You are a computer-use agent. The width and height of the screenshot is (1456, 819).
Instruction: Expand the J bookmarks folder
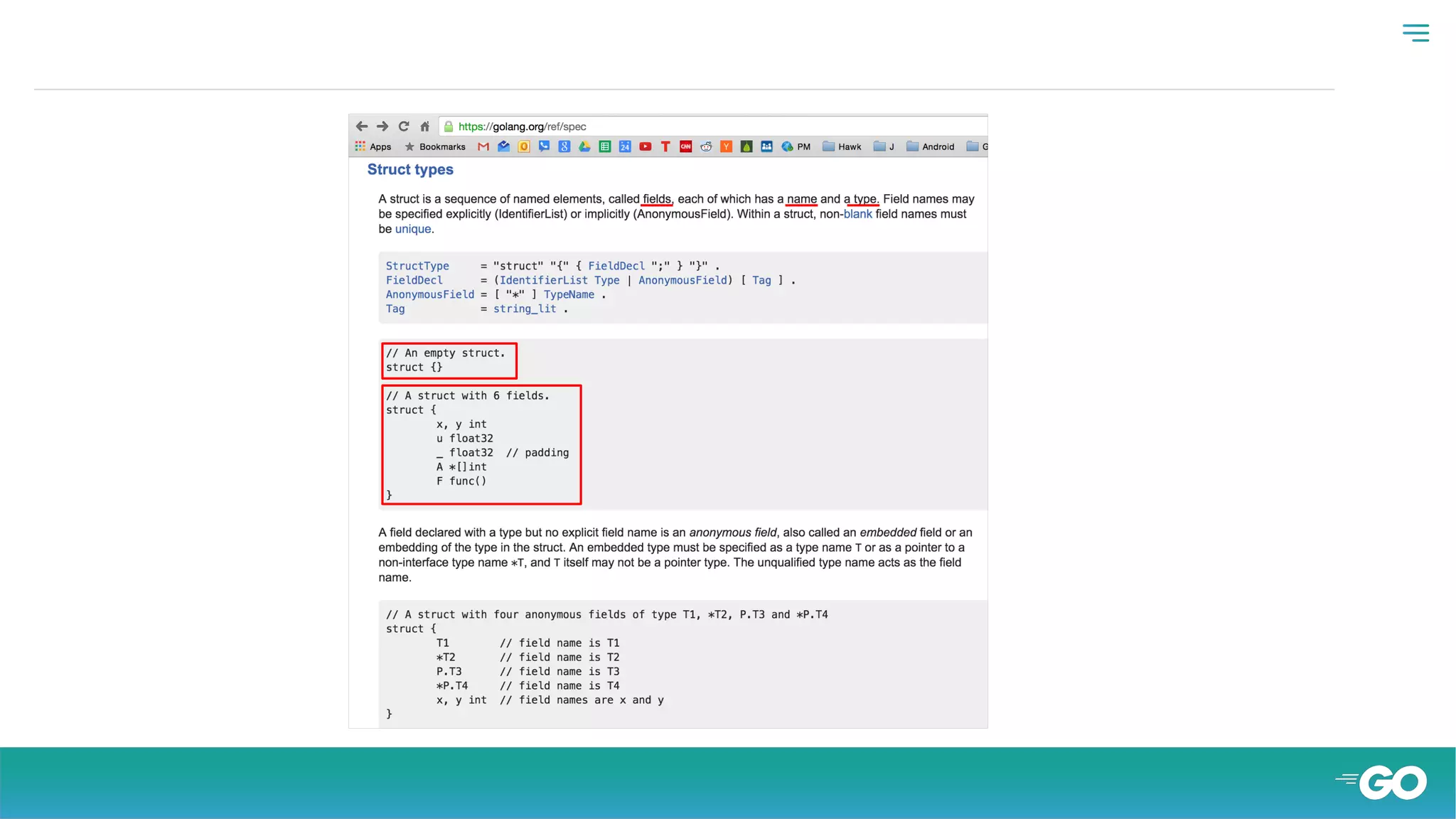tap(884, 146)
